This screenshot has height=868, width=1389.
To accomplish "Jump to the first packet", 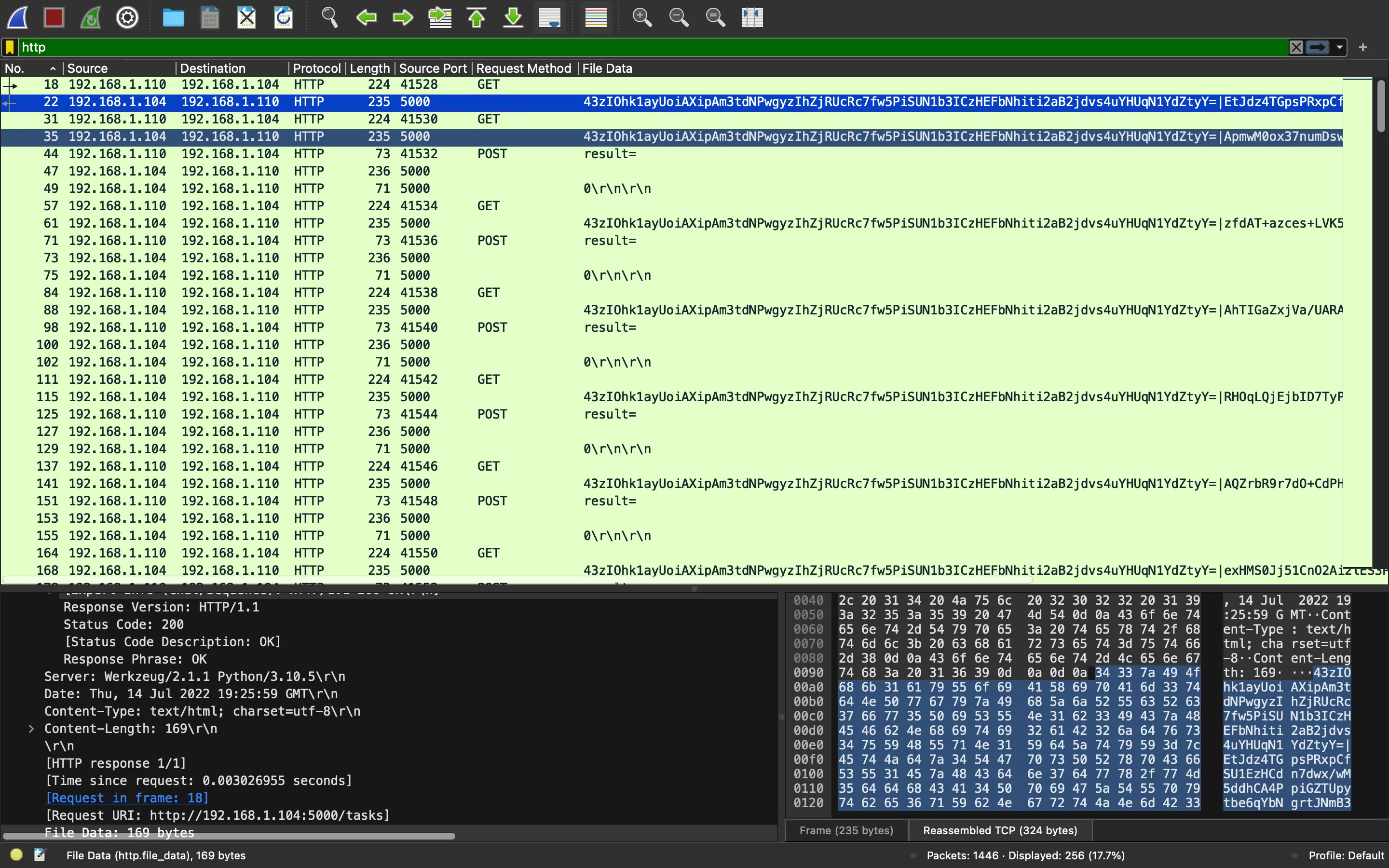I will tap(477, 17).
